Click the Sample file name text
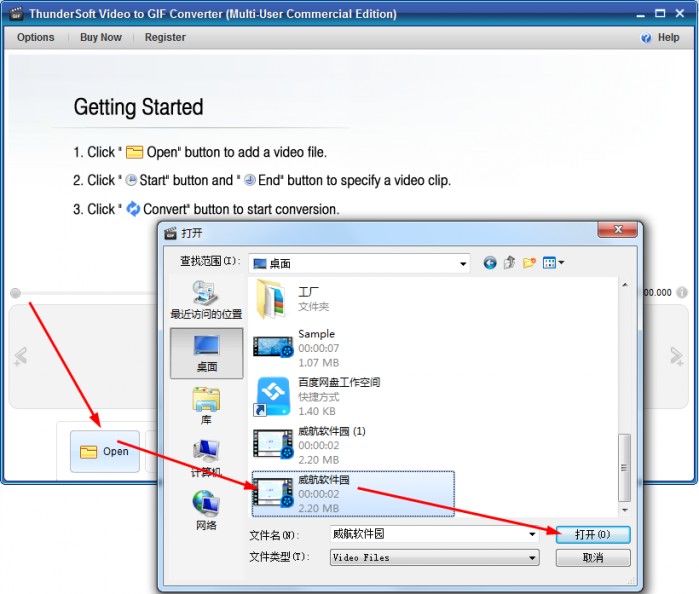 point(317,334)
